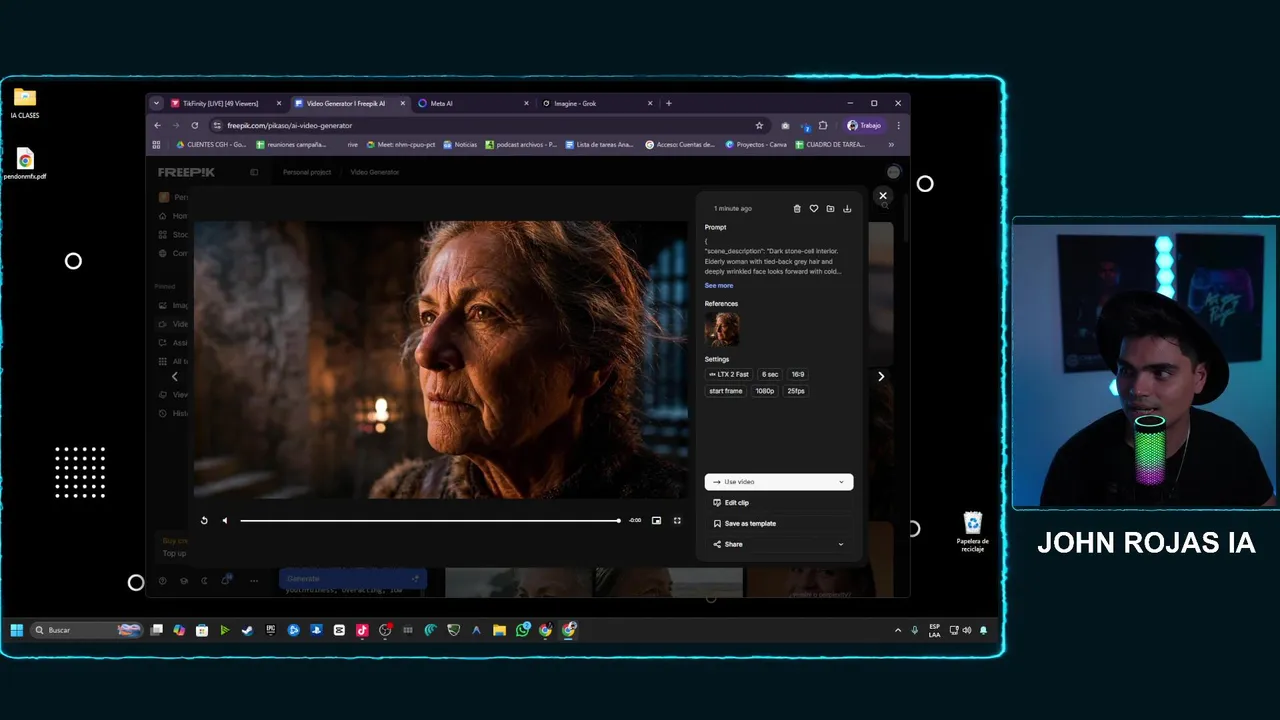
Task: Open the CLIENTES CGH bookmark
Action: coord(211,144)
